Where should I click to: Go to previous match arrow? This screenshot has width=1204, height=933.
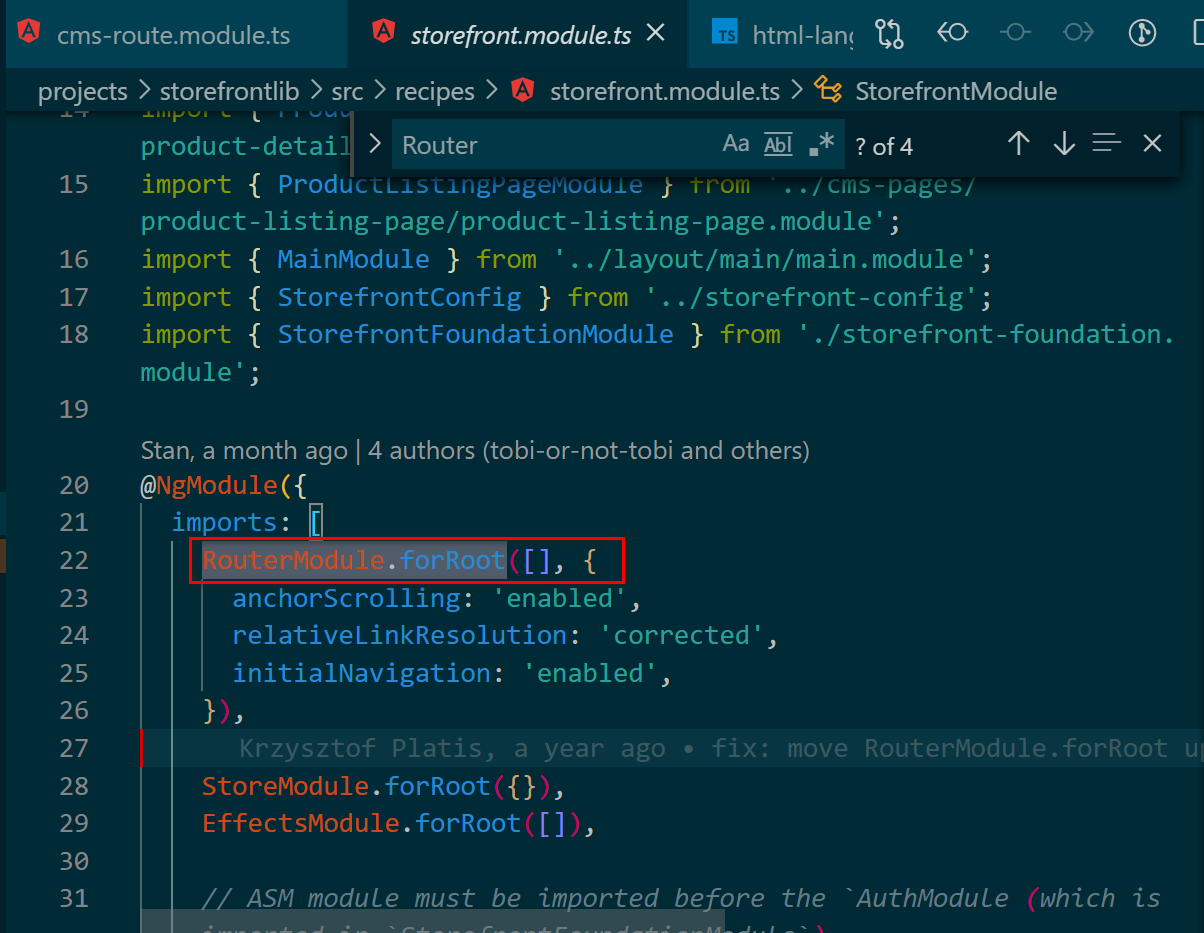[x=1019, y=144]
